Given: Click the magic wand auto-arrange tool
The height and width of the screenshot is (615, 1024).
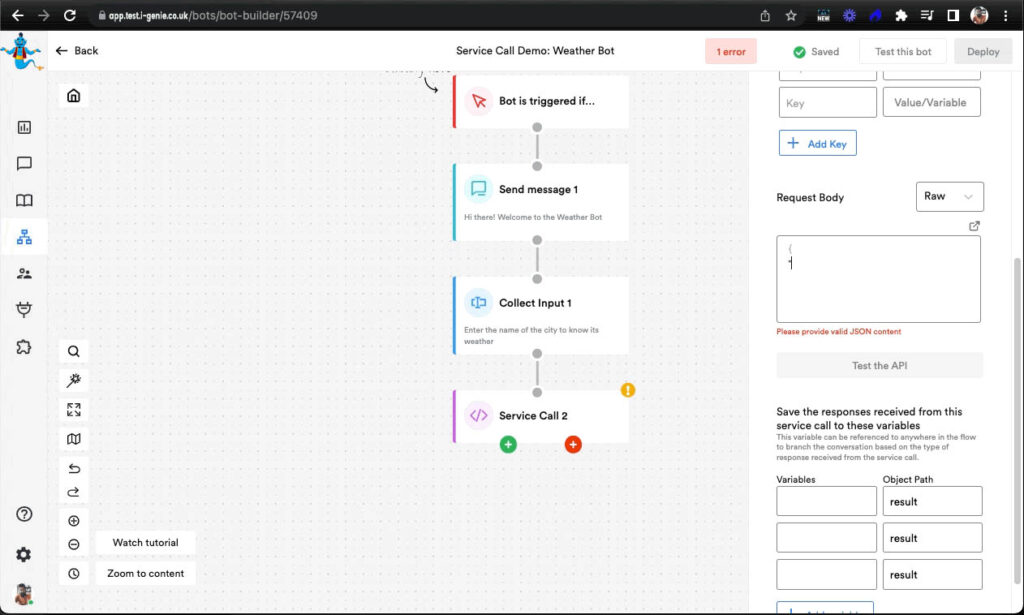Looking at the screenshot, I should (74, 380).
